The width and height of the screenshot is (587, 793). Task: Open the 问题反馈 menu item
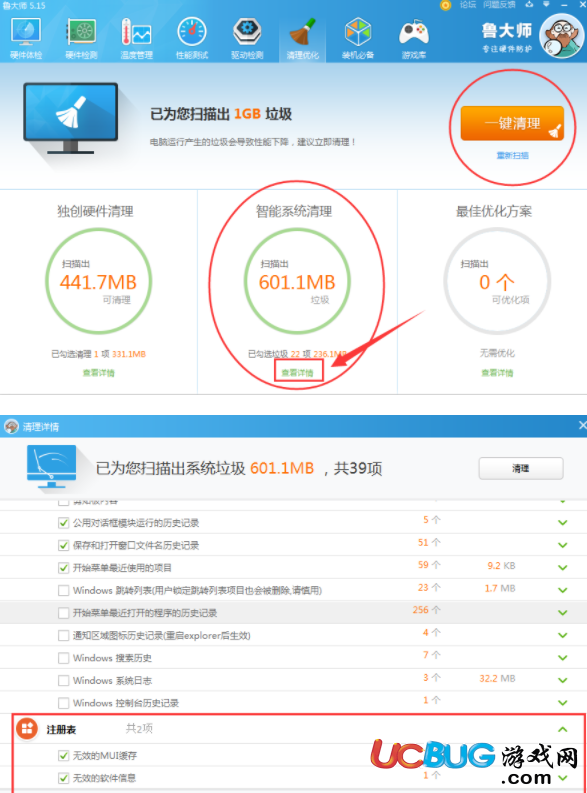coord(499,5)
